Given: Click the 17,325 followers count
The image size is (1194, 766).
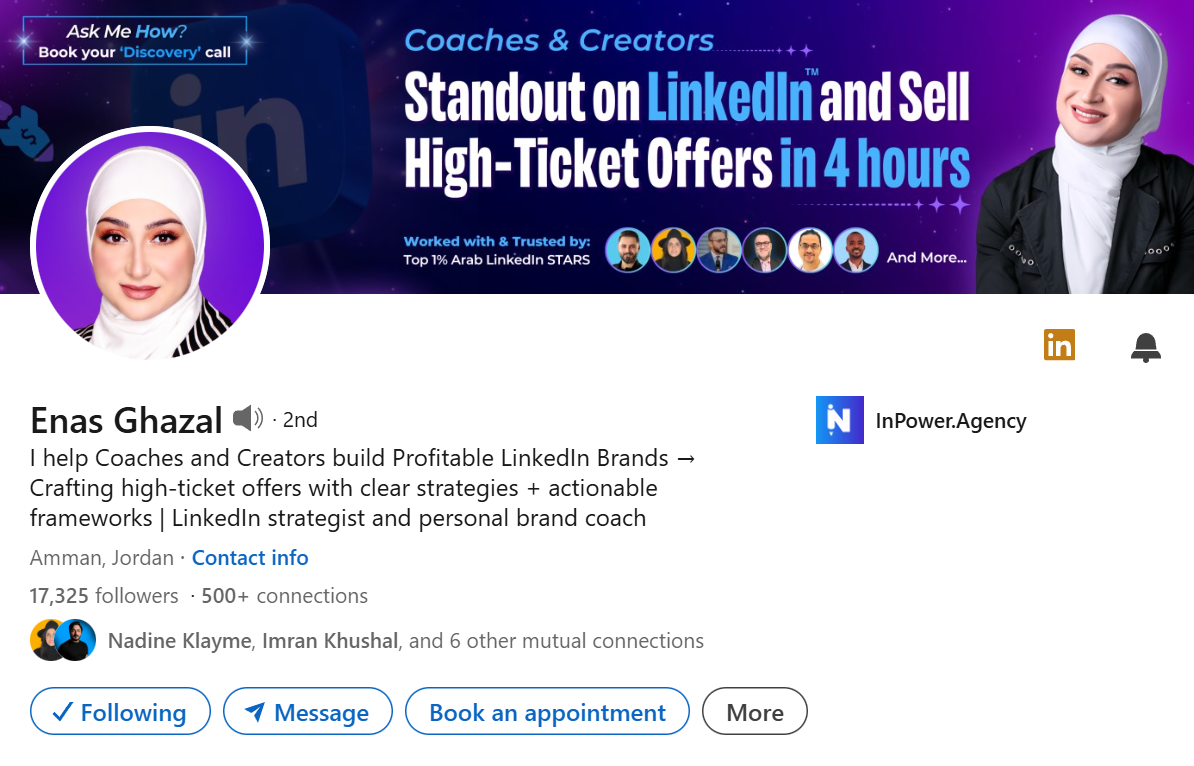Looking at the screenshot, I should [x=104, y=596].
